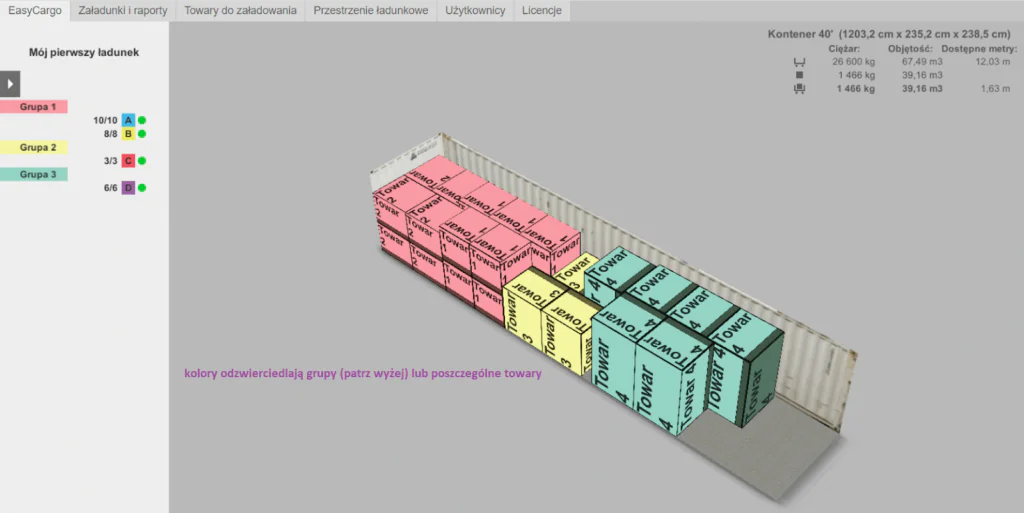Screen dimensions: 1024x513
Task: Switch to Załadunki i raporty tab
Action: coord(123,10)
